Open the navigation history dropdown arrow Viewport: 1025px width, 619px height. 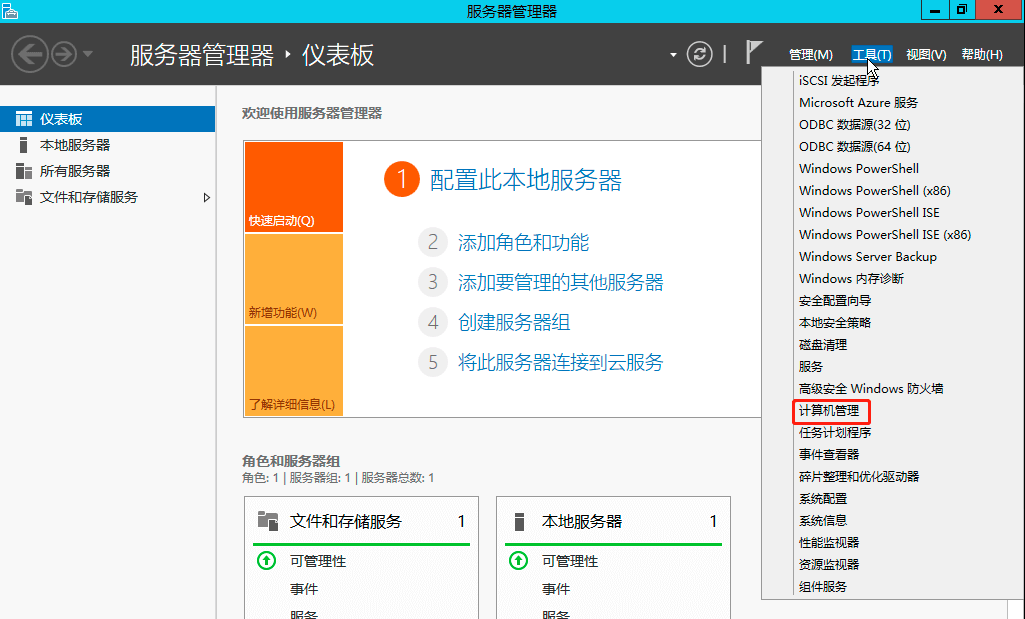click(88, 54)
